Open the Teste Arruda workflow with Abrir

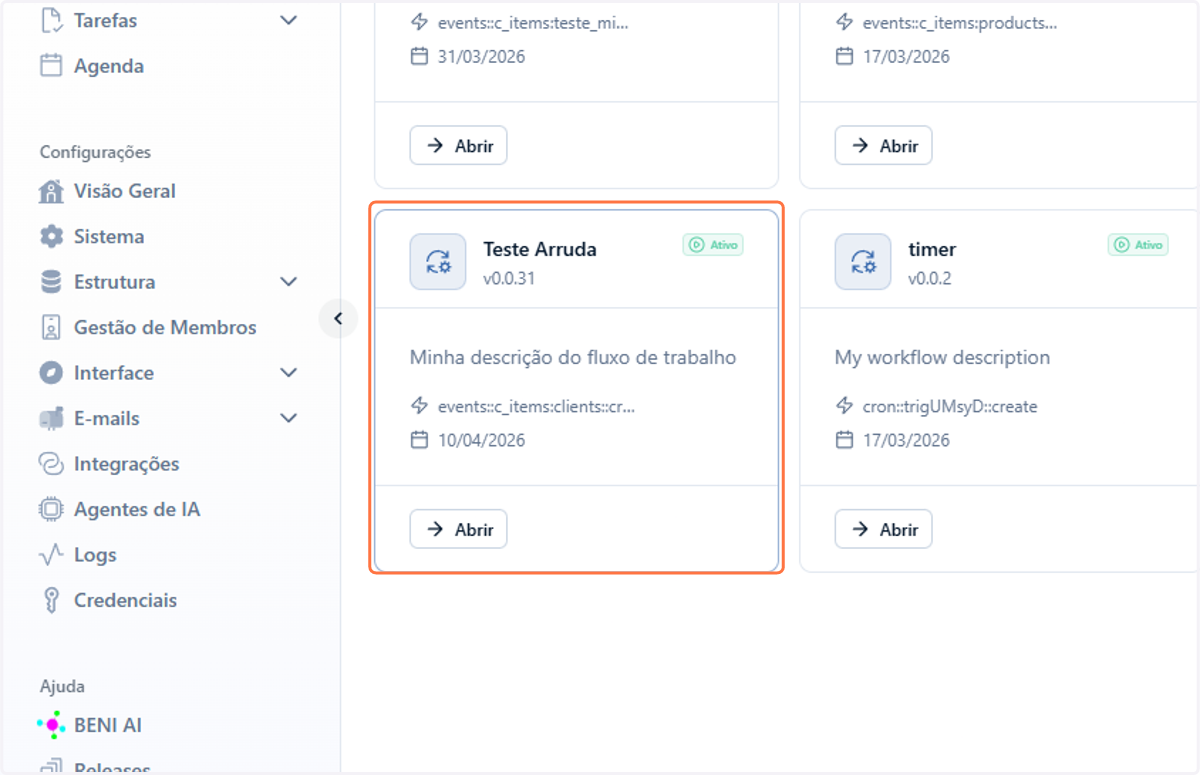coord(458,530)
